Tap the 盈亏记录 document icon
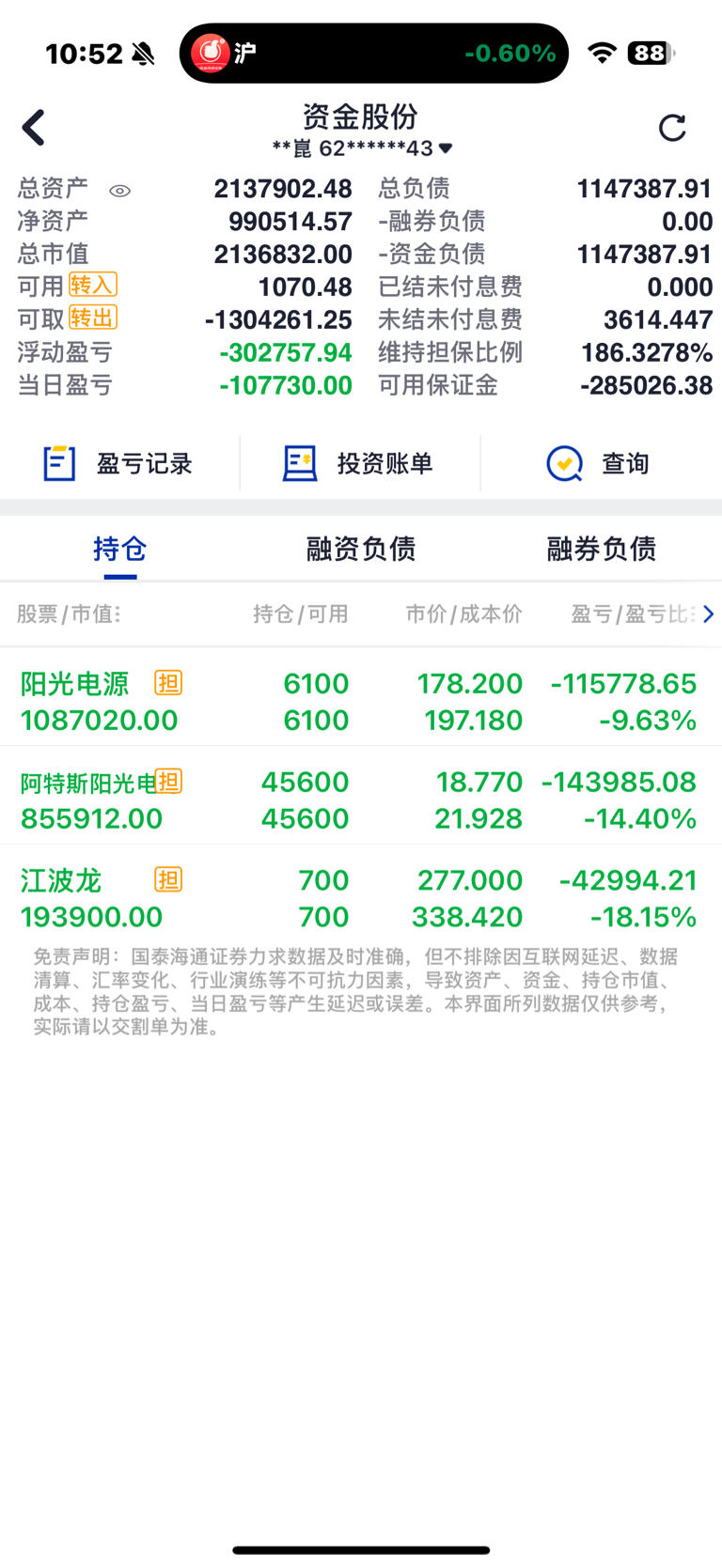The height and width of the screenshot is (1568, 722). (x=59, y=463)
